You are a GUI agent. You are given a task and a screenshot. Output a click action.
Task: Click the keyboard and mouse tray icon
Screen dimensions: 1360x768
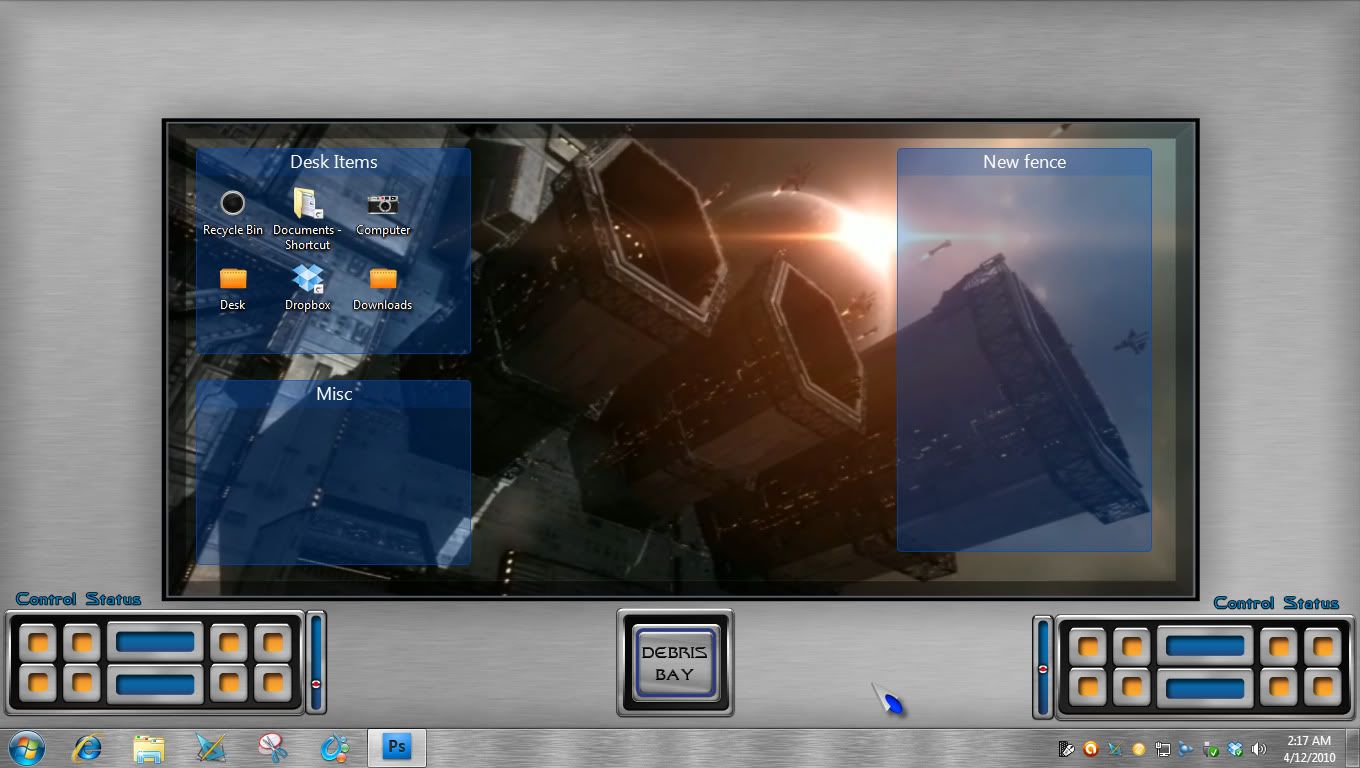1067,749
